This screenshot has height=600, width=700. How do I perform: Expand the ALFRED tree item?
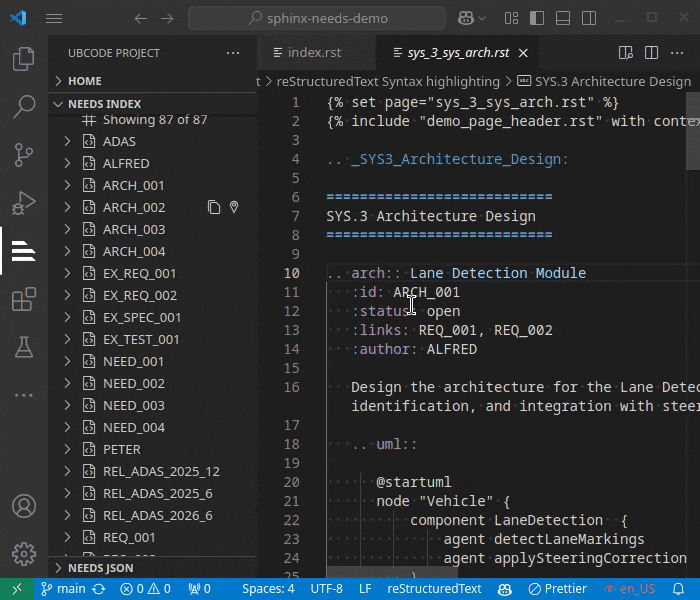pos(67,163)
